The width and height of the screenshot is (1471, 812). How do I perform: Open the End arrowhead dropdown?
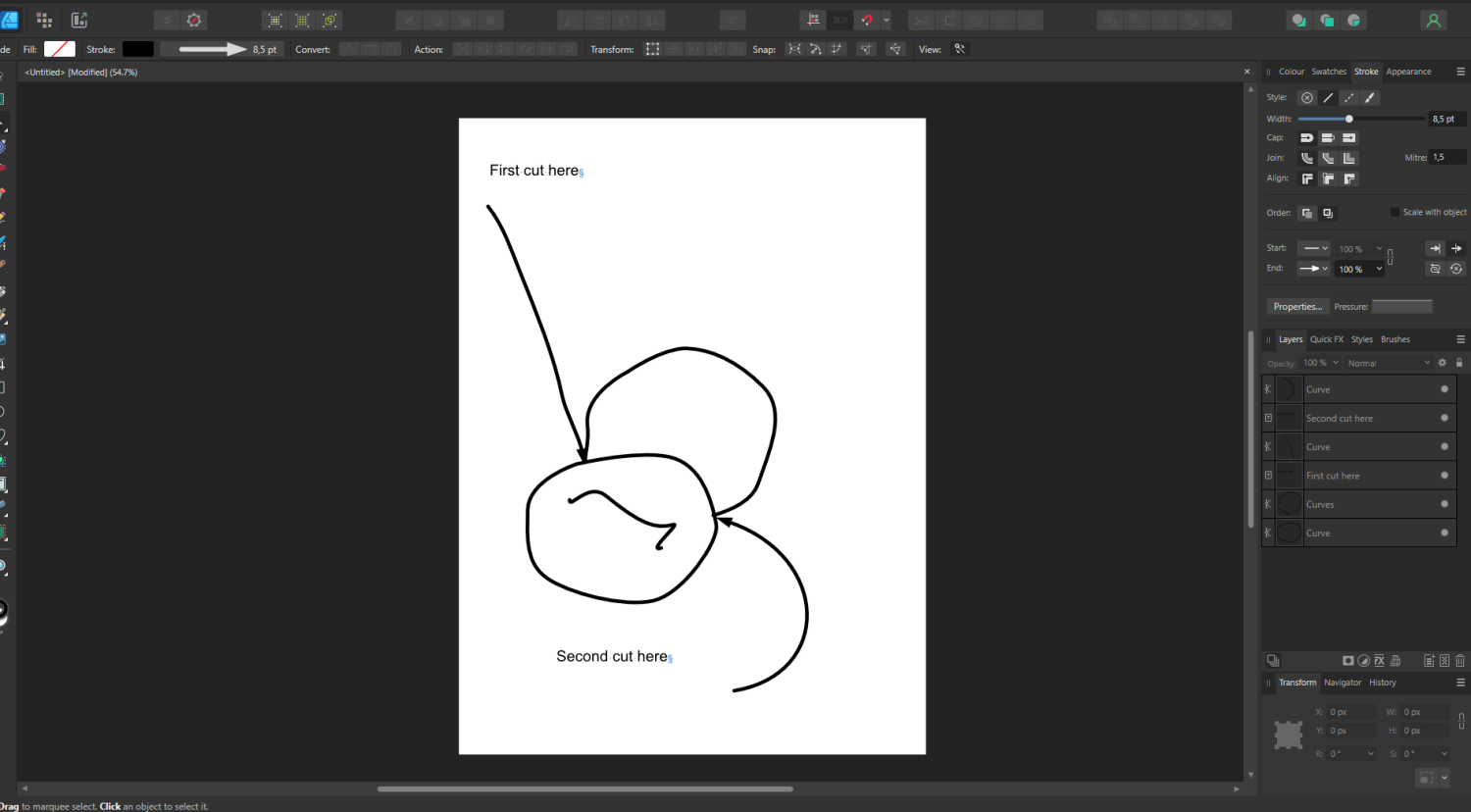point(1313,268)
